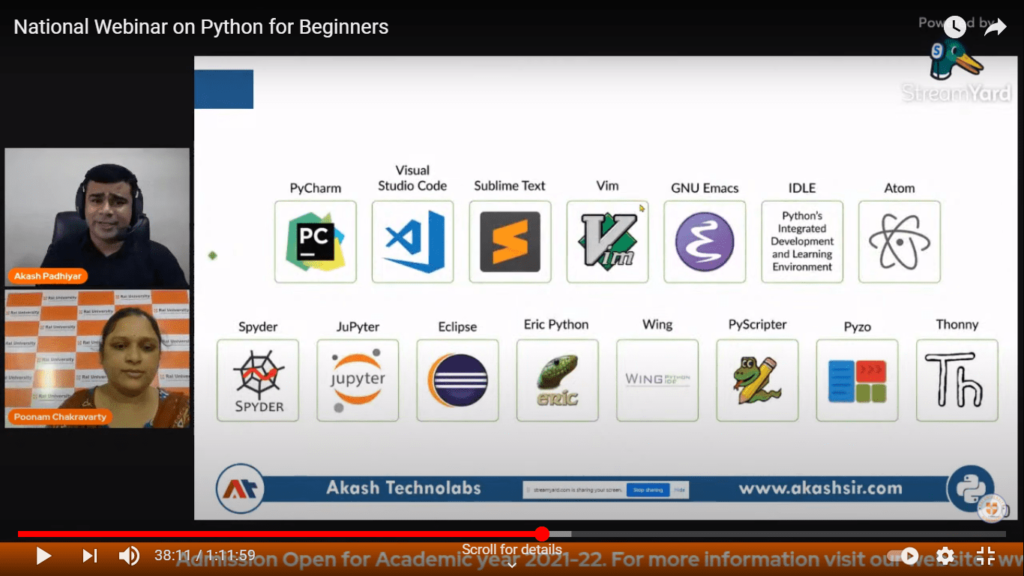The width and height of the screenshot is (1024, 576).
Task: Click the Eric Python label
Action: click(x=556, y=325)
